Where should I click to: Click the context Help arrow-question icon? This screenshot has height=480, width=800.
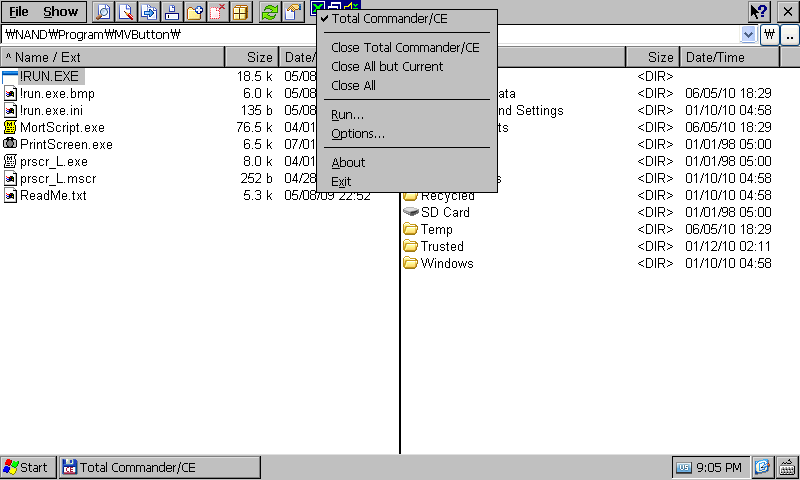click(759, 11)
